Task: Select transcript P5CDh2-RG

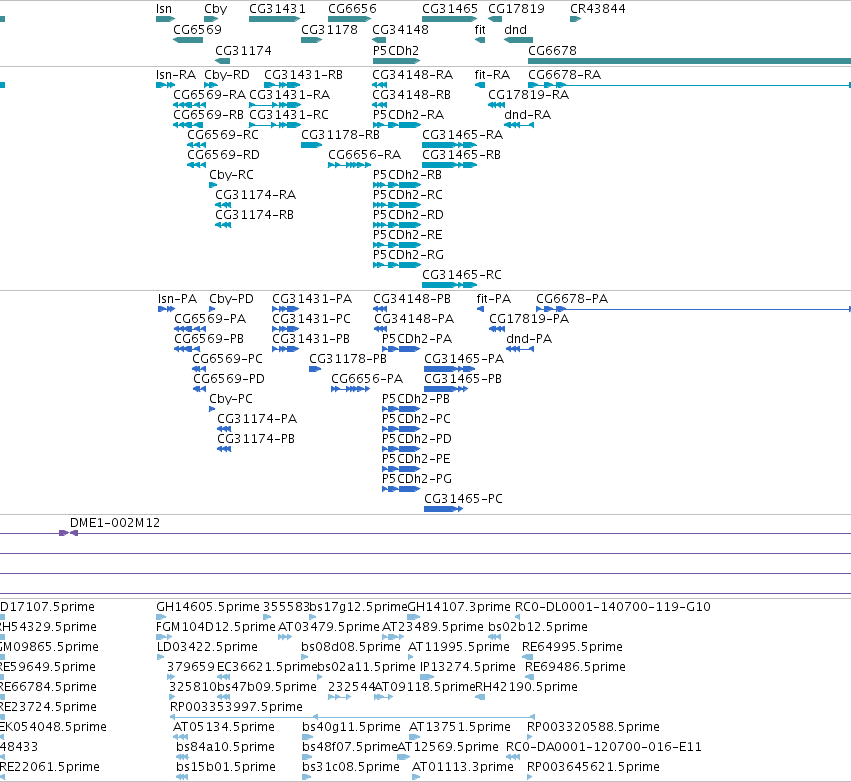Action: pos(408,255)
